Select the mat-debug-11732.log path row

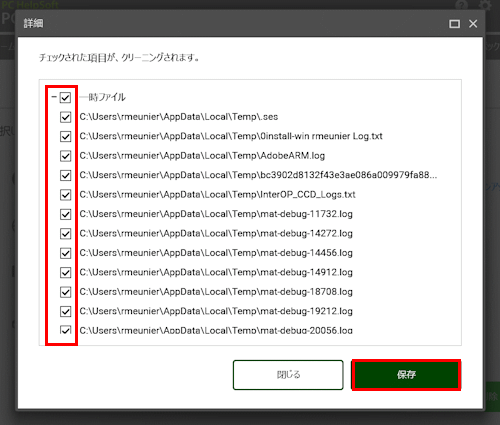click(216, 214)
